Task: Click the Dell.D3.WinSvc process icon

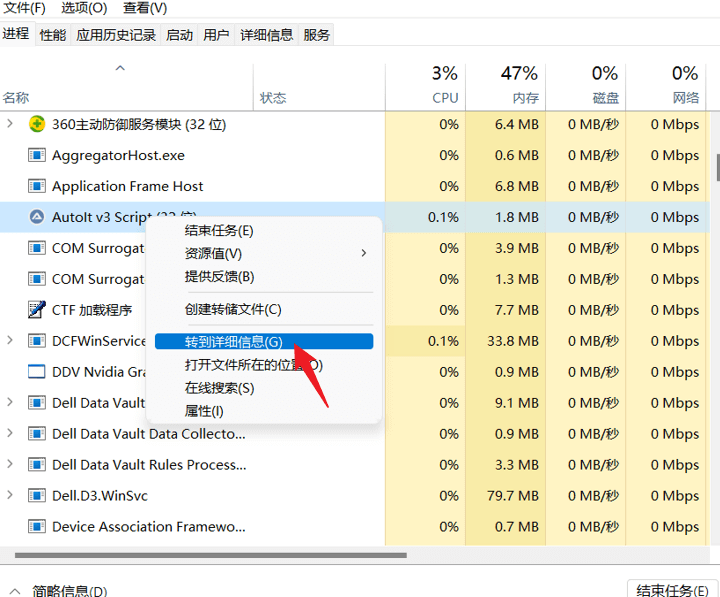Action: coord(37,496)
